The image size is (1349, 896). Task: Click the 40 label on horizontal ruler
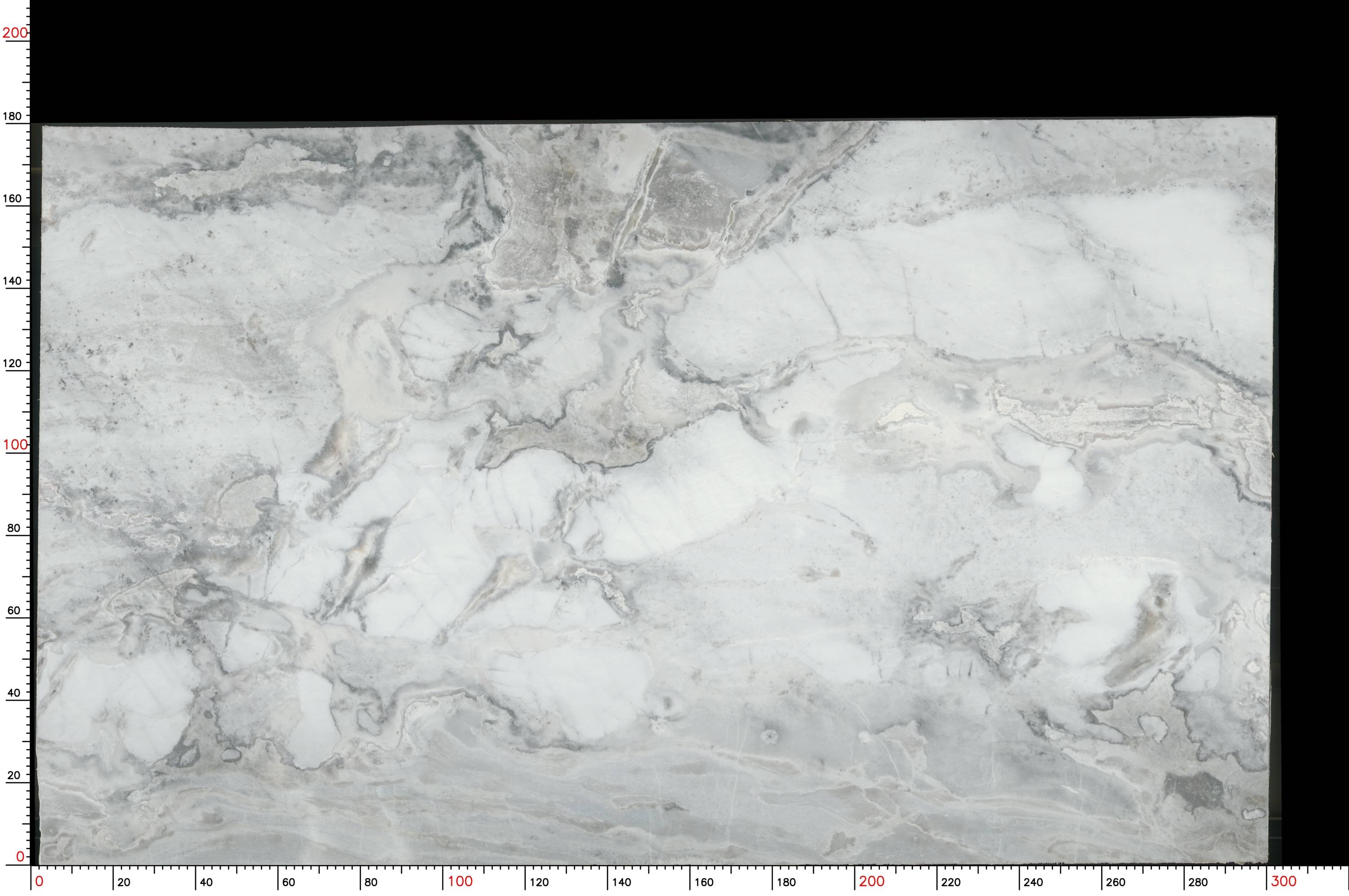206,882
